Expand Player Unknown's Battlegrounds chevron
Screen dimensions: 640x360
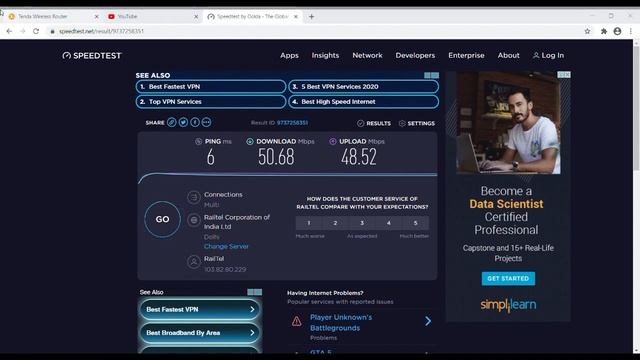coord(428,321)
